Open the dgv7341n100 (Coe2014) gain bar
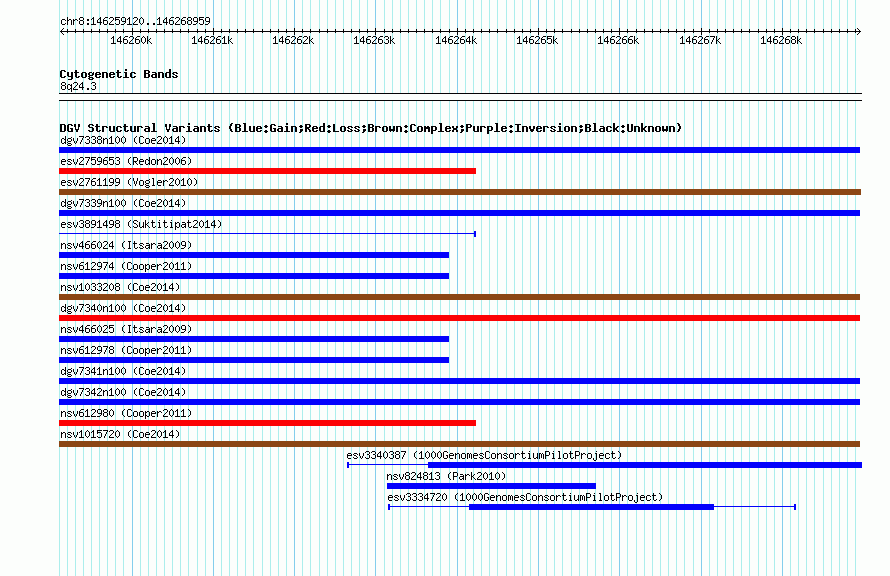Image resolution: width=890 pixels, height=576 pixels. (459, 381)
